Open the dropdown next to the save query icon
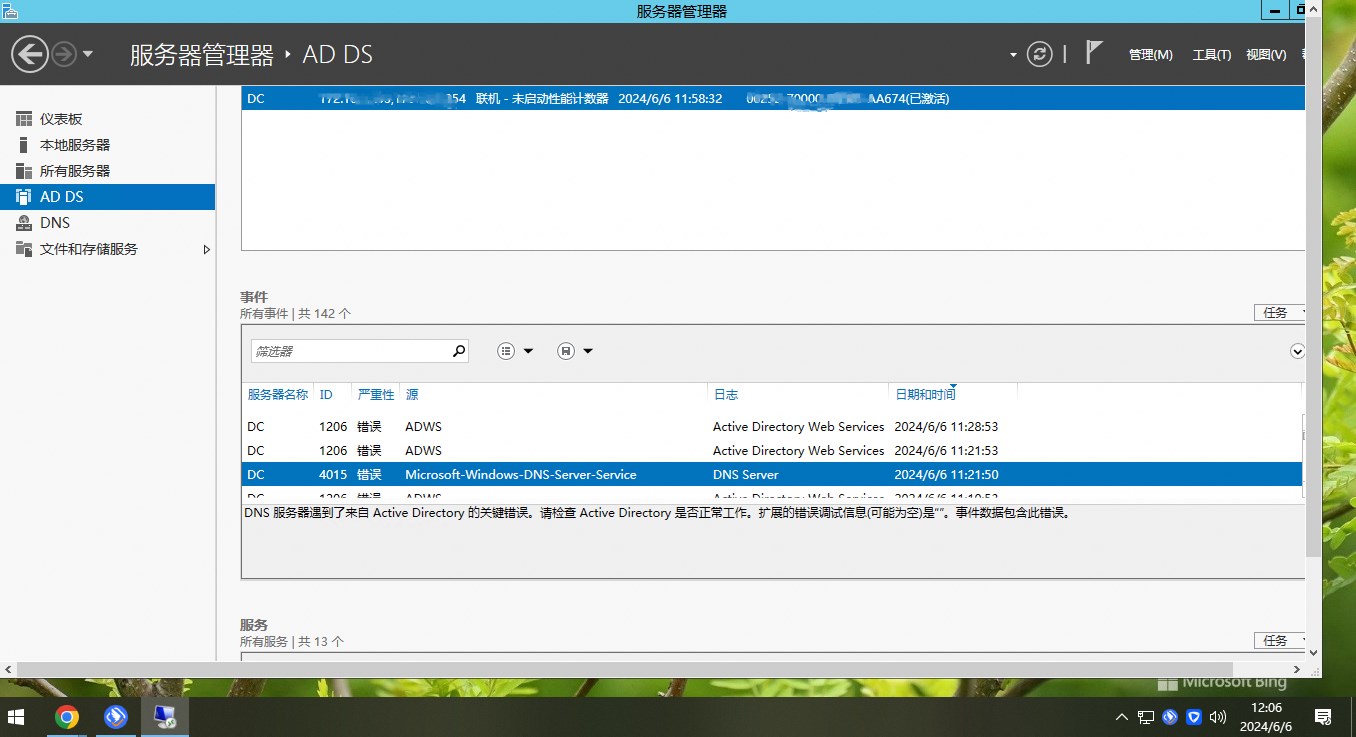The image size is (1356, 737). (x=588, y=350)
